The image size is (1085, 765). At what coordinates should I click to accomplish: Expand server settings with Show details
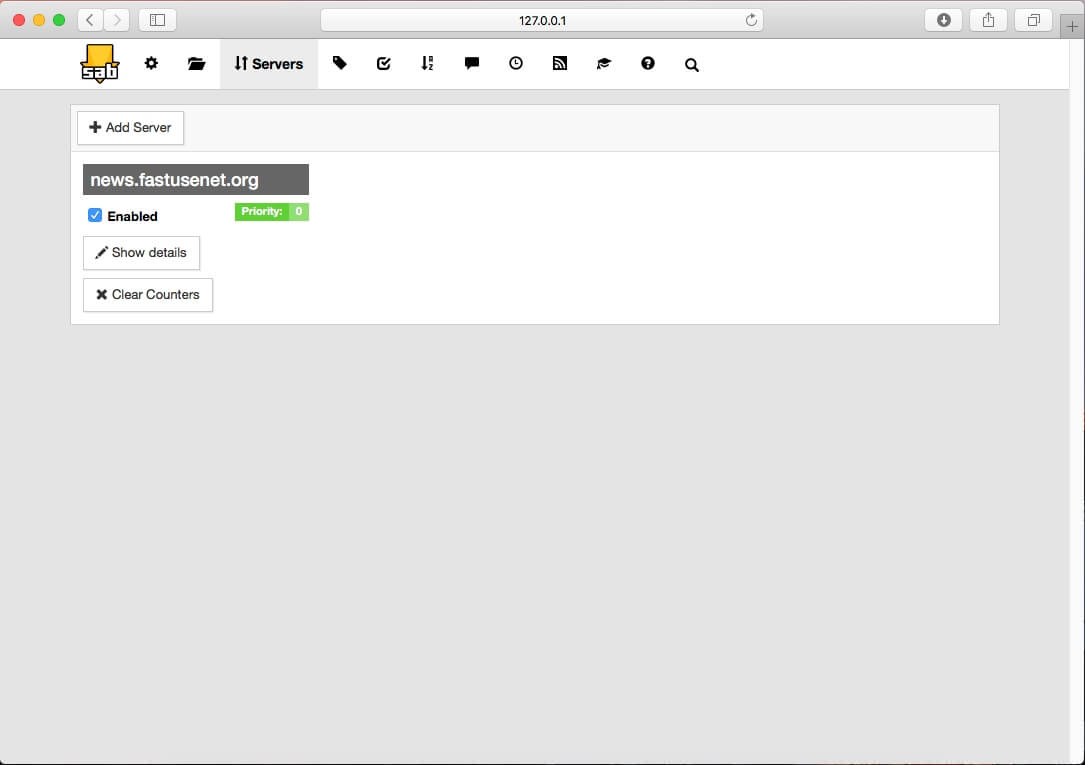coord(141,253)
